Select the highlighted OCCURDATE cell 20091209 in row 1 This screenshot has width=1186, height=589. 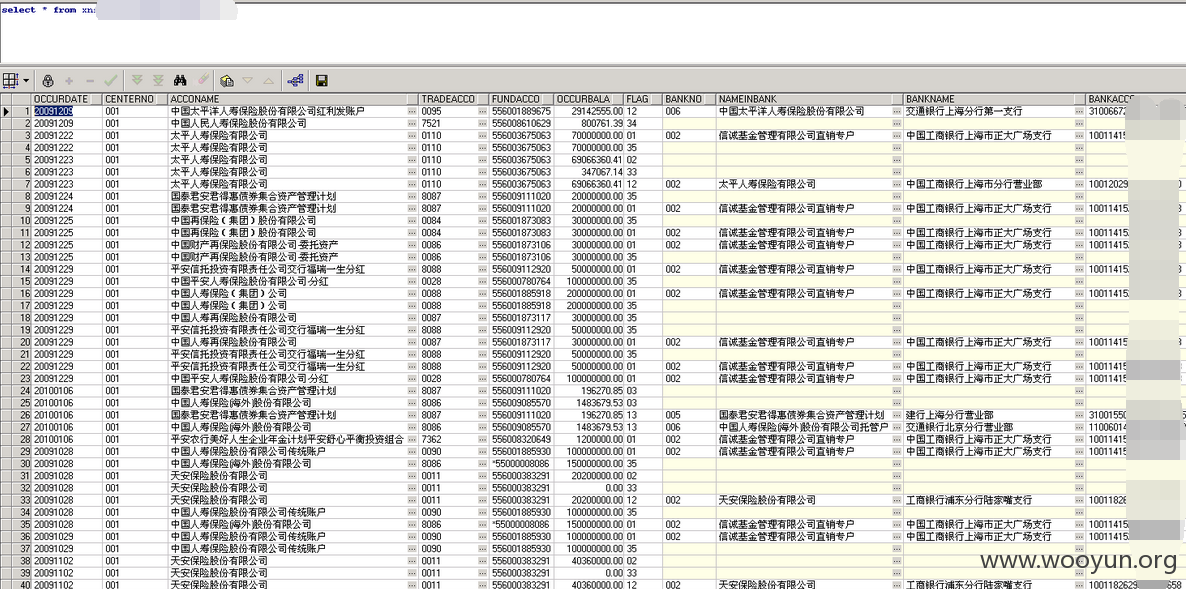point(67,111)
